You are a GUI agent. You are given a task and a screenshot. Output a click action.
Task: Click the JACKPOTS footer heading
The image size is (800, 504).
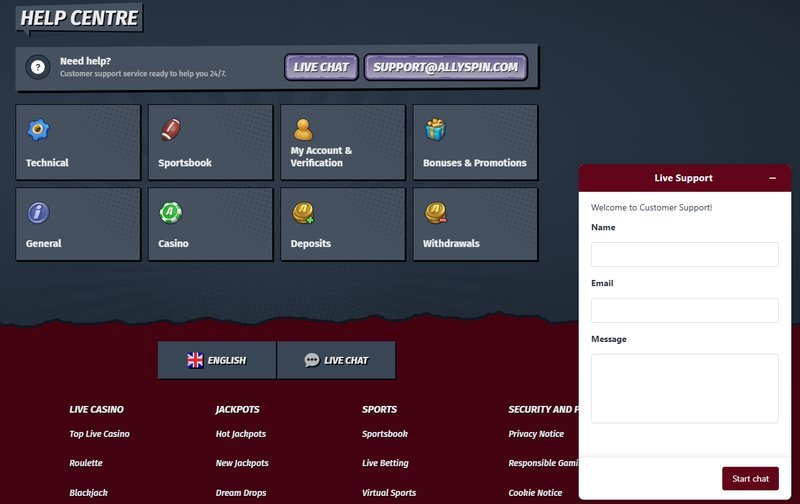[237, 409]
